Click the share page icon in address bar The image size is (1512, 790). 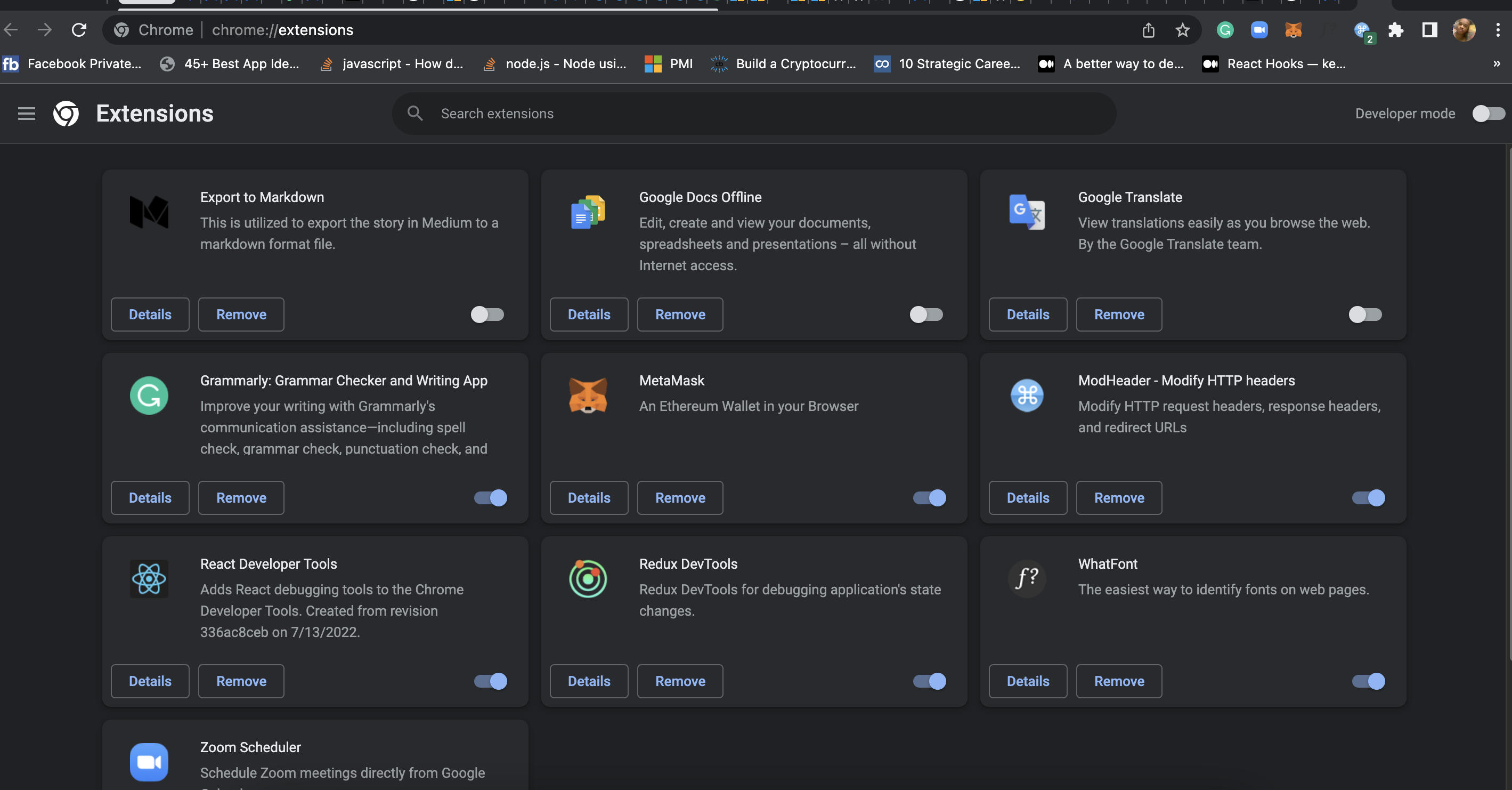click(1148, 30)
